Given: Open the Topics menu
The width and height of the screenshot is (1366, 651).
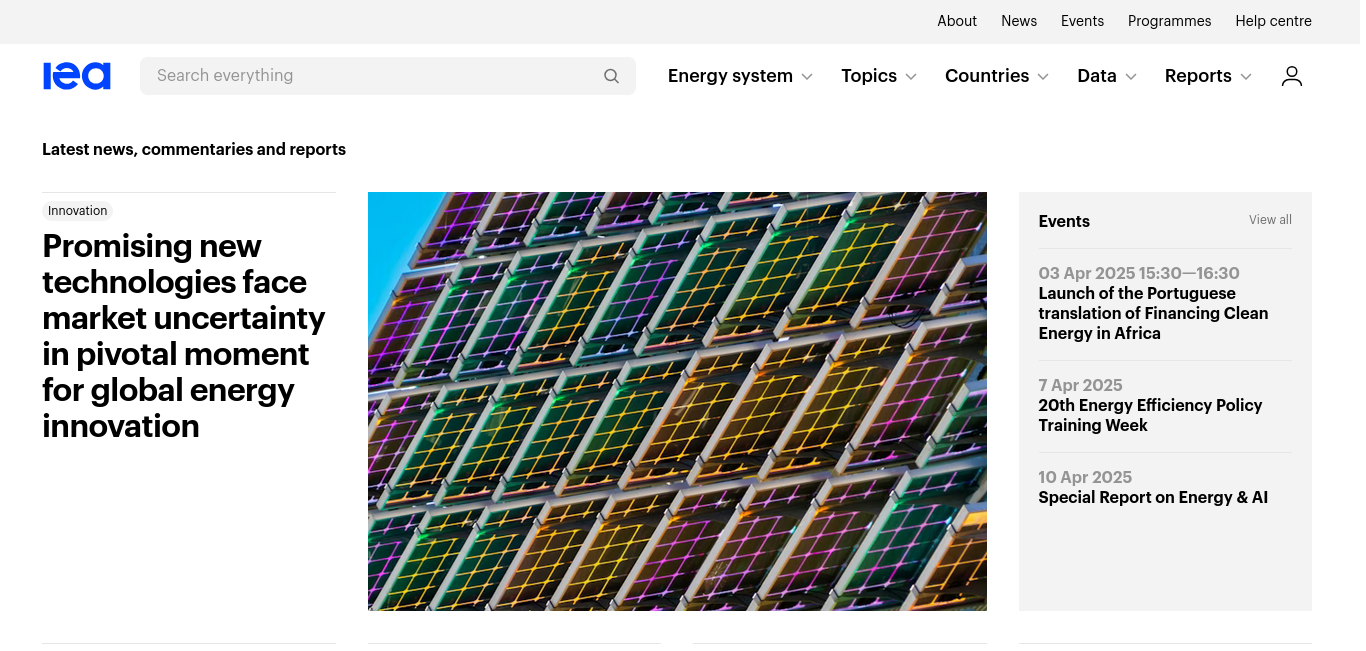Looking at the screenshot, I should (869, 76).
